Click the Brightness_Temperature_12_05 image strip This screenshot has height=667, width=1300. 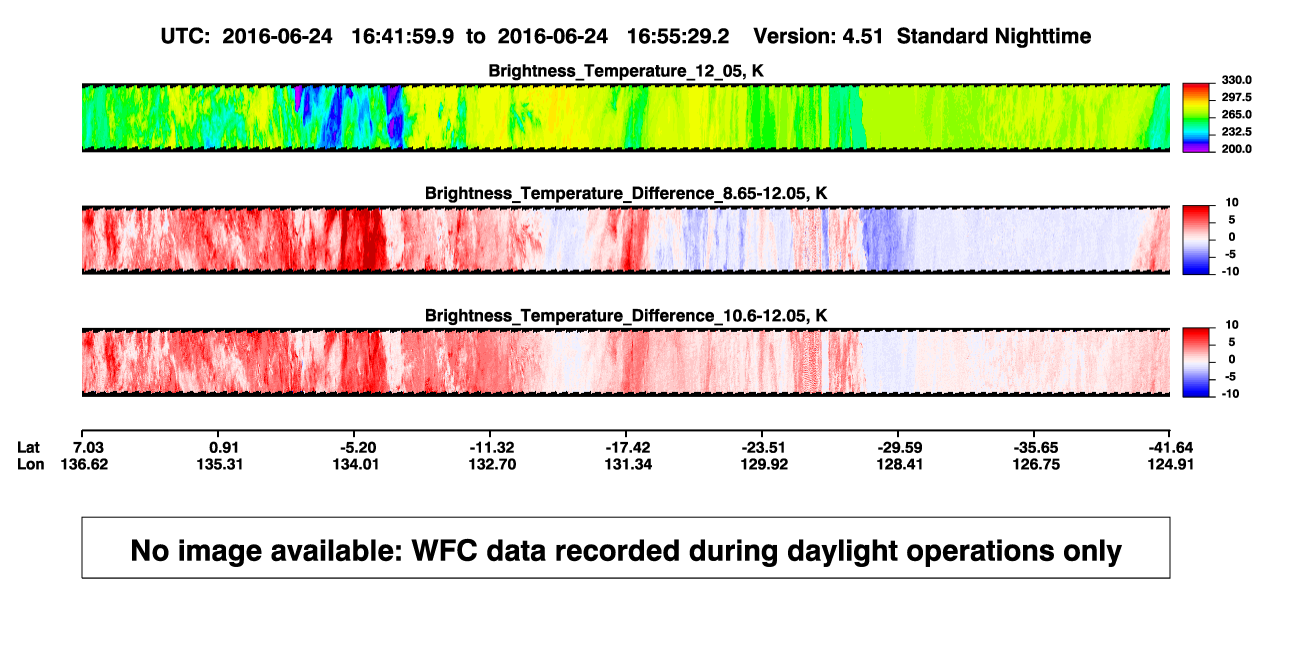pos(625,118)
